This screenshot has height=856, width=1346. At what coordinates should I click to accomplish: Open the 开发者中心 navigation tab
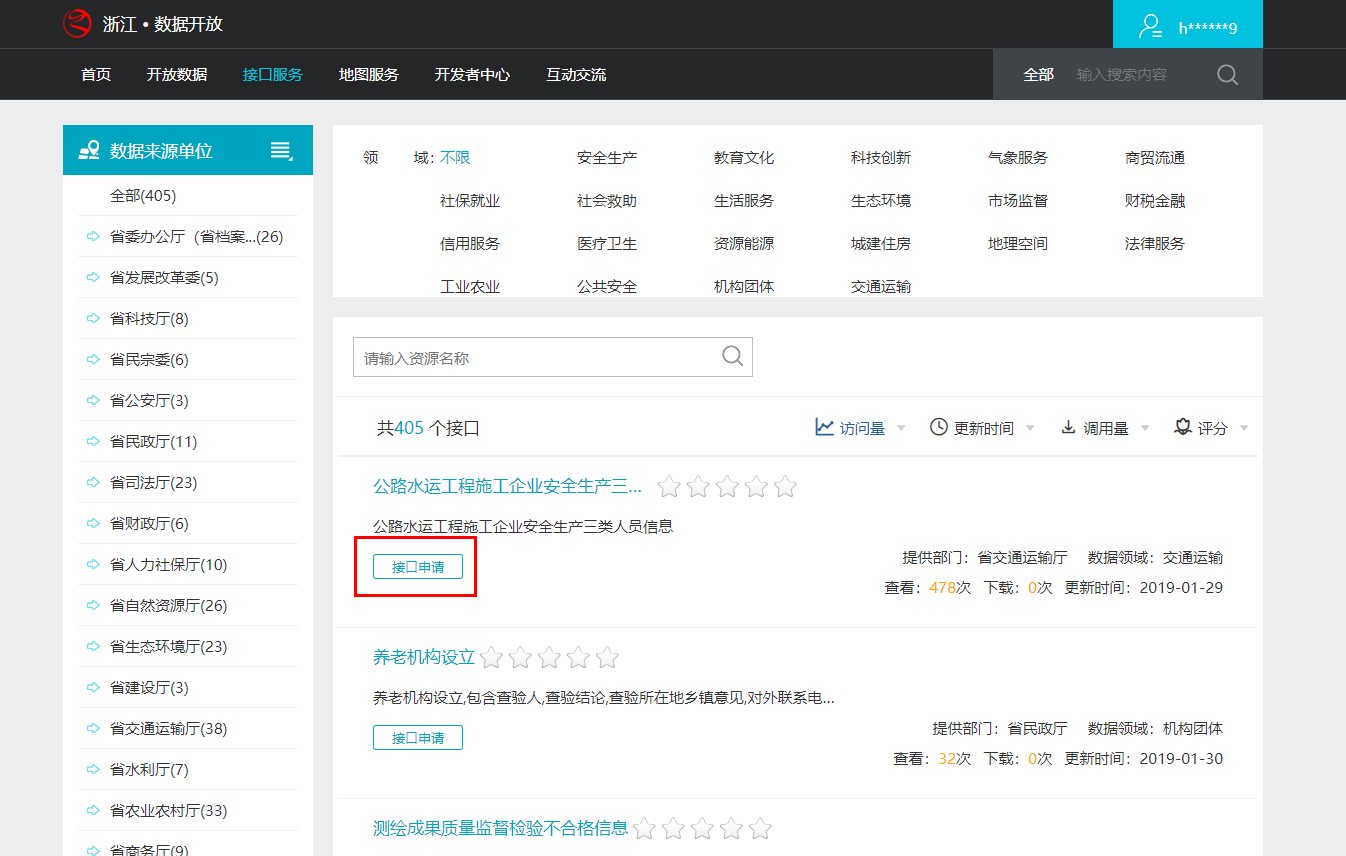coord(472,75)
